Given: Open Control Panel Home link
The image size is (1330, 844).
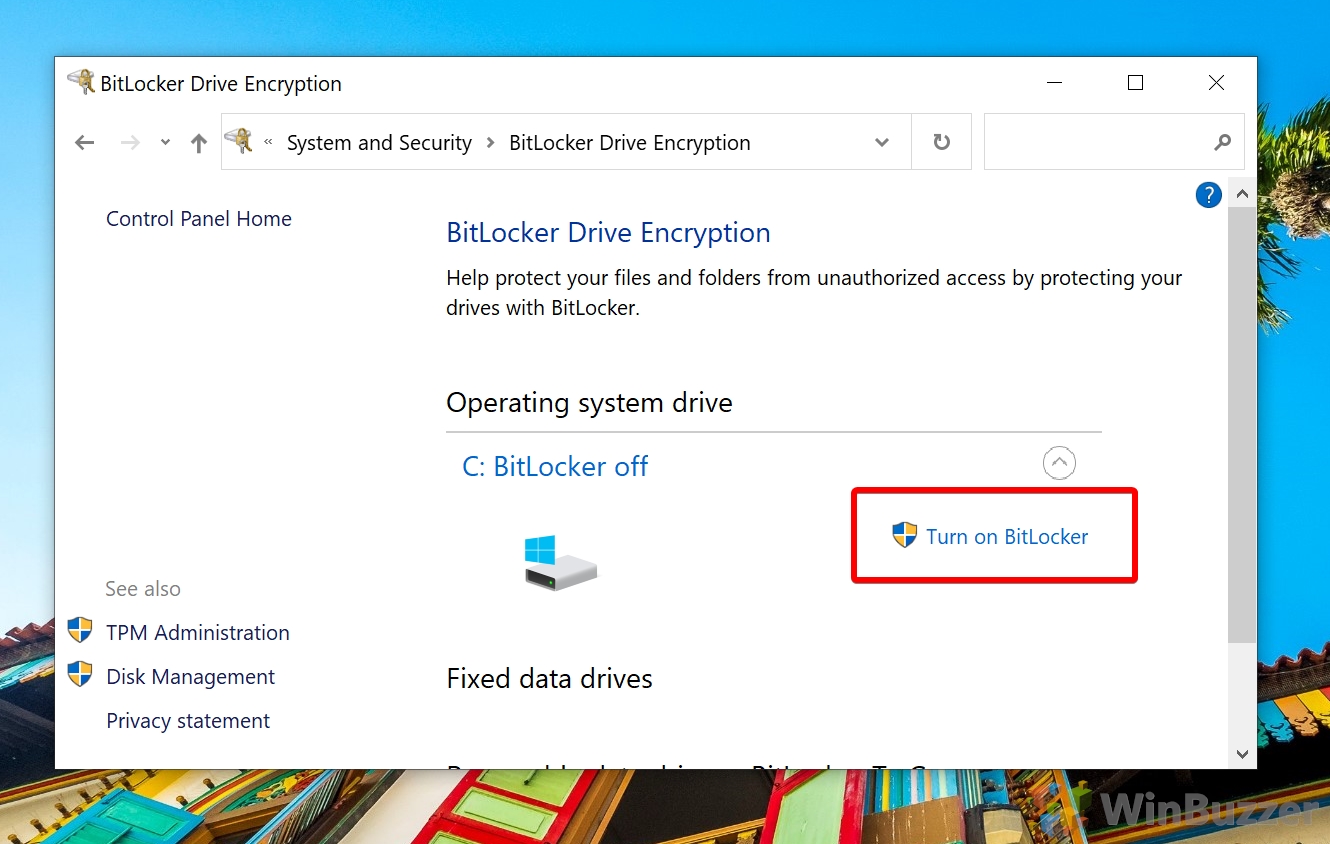Looking at the screenshot, I should point(199,219).
